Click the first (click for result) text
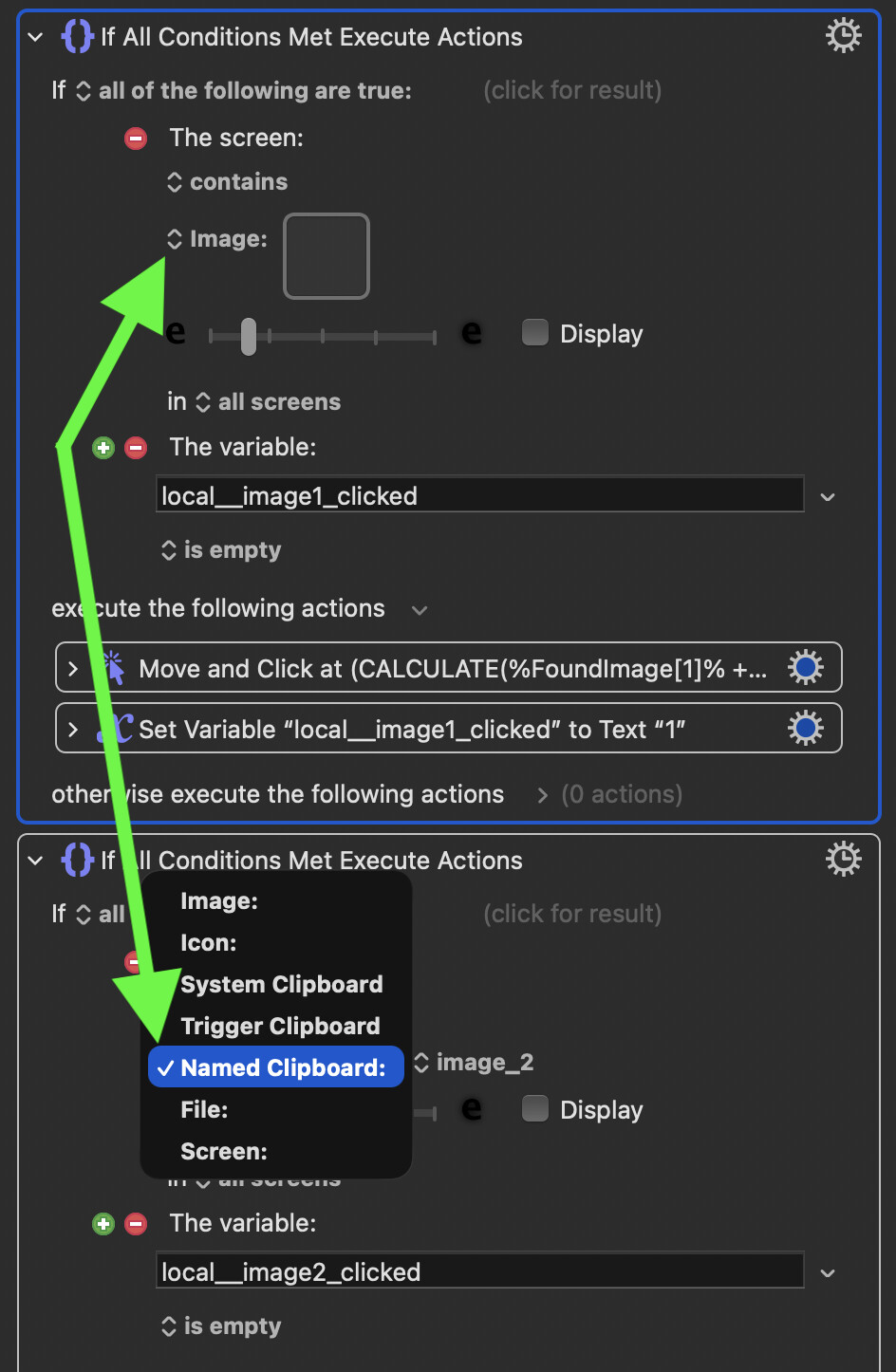 coord(572,90)
